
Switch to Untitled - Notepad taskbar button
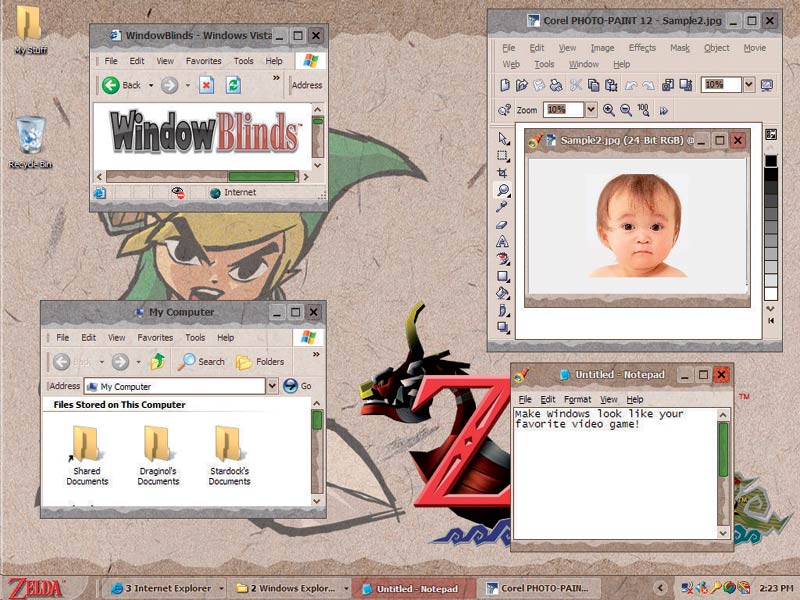(411, 588)
